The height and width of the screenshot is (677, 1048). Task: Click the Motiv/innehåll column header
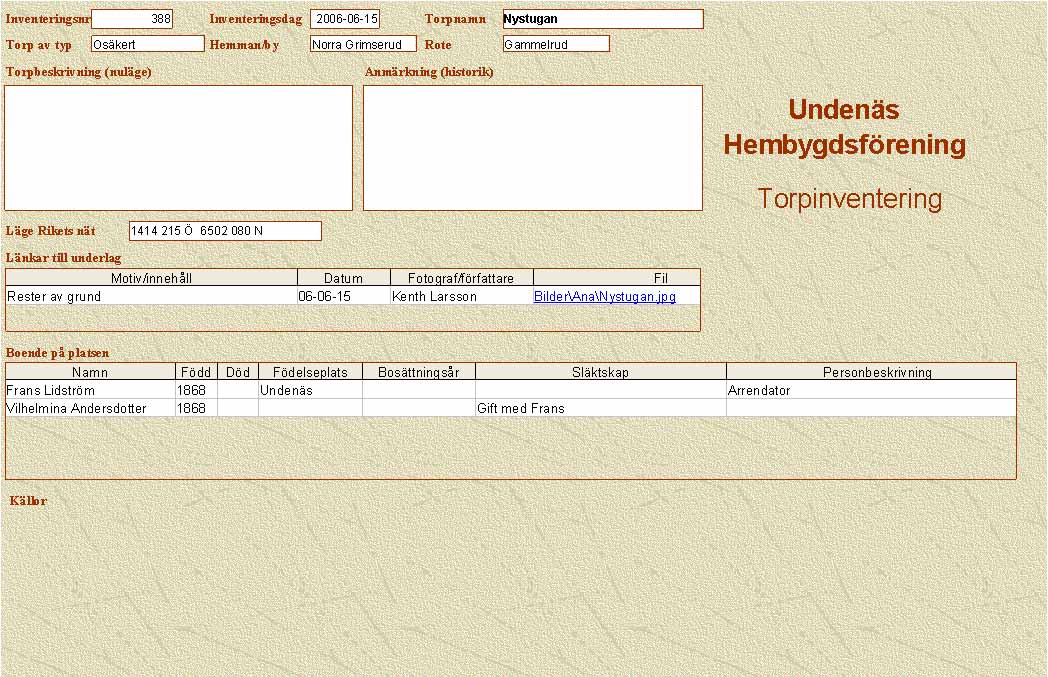click(151, 278)
